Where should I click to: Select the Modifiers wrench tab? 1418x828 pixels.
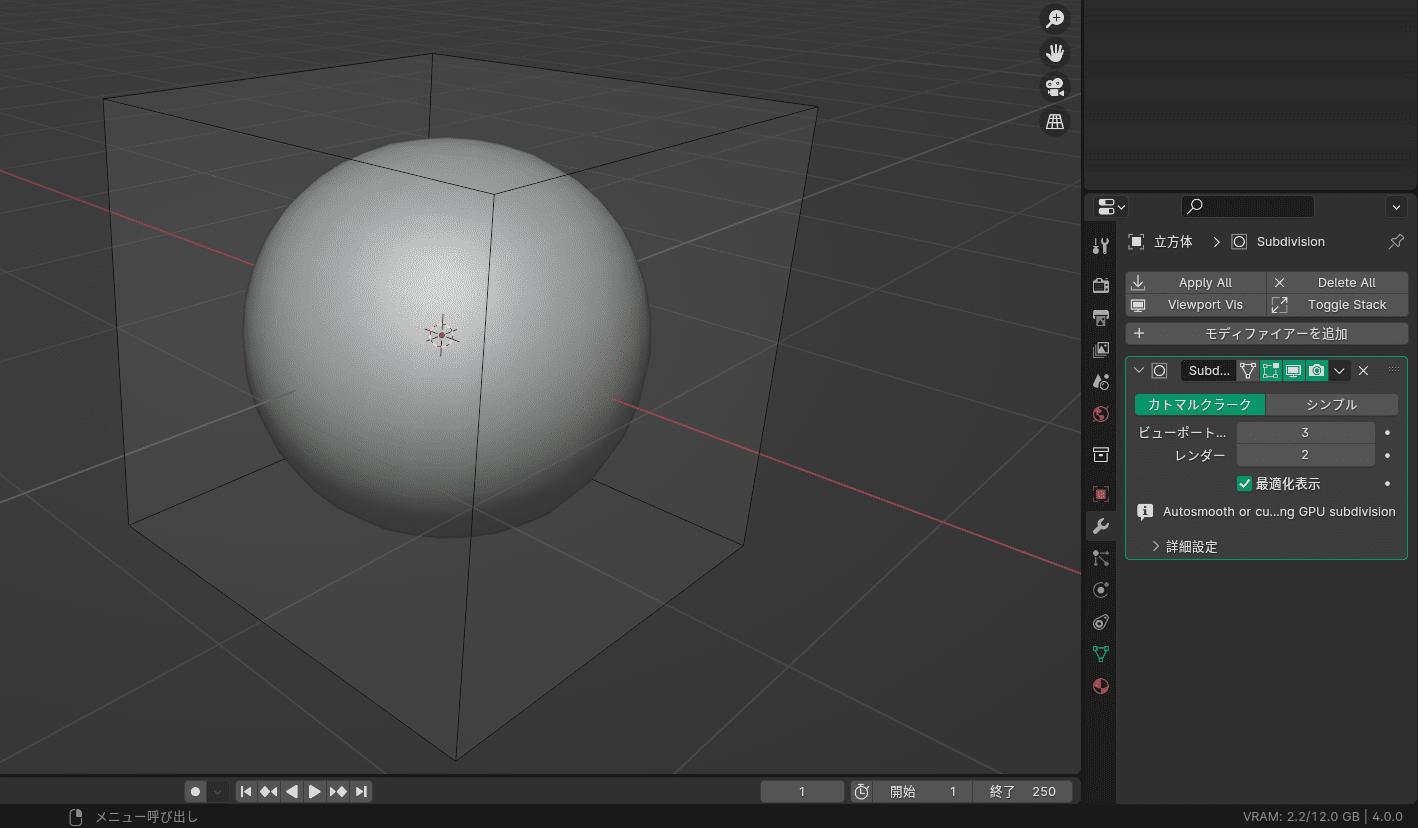1101,526
